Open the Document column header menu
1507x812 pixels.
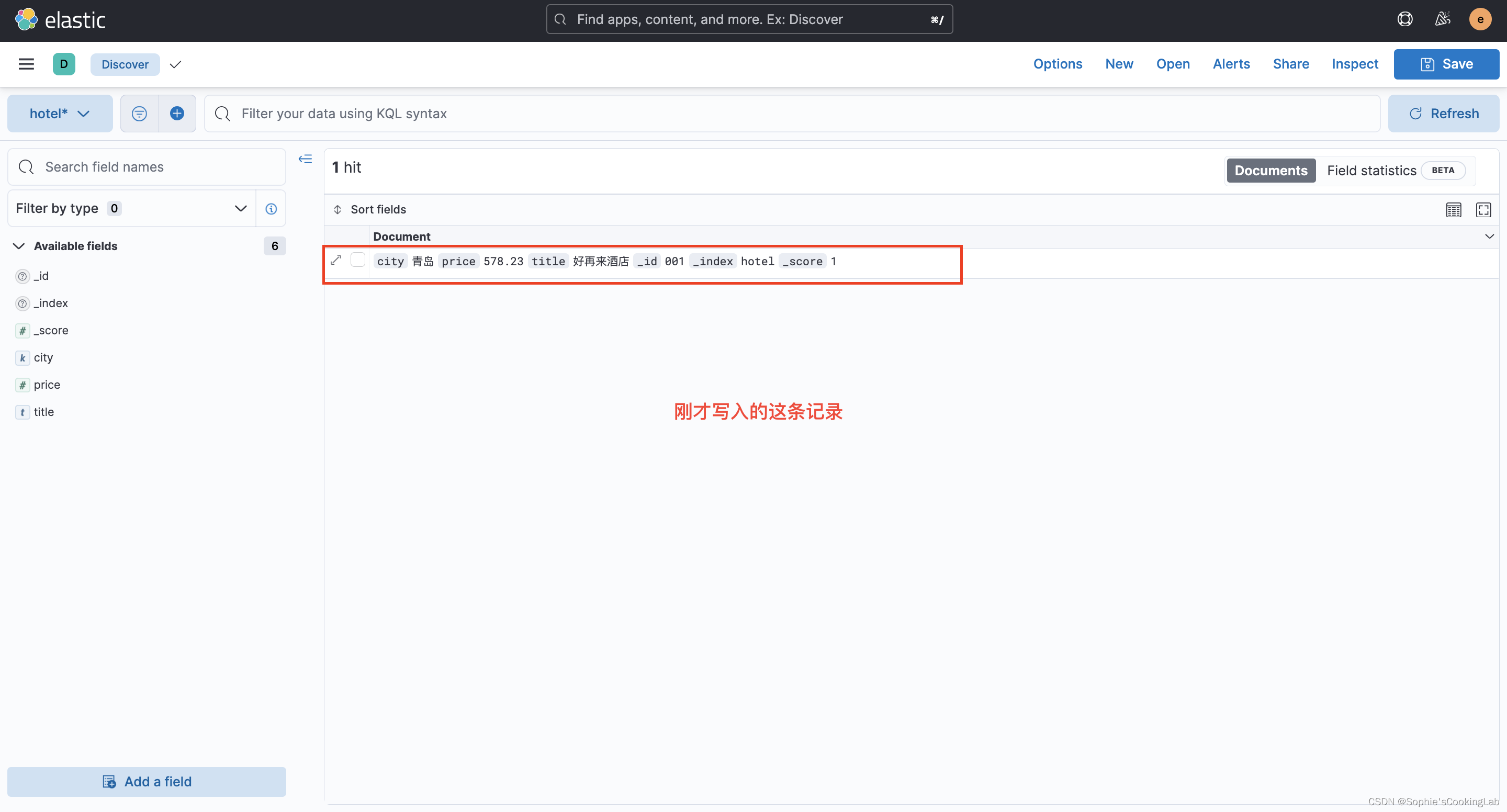pyautogui.click(x=1489, y=236)
